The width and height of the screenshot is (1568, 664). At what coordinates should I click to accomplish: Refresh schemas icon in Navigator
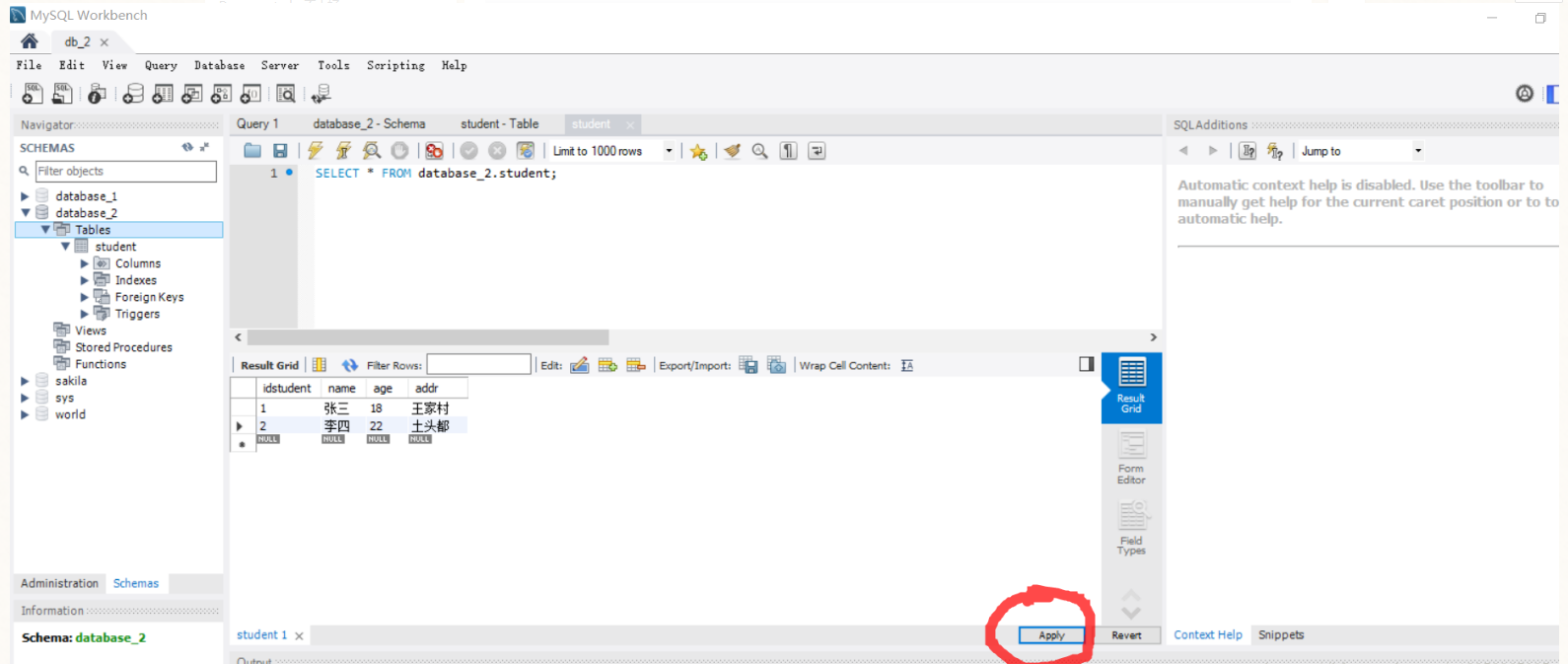point(187,147)
